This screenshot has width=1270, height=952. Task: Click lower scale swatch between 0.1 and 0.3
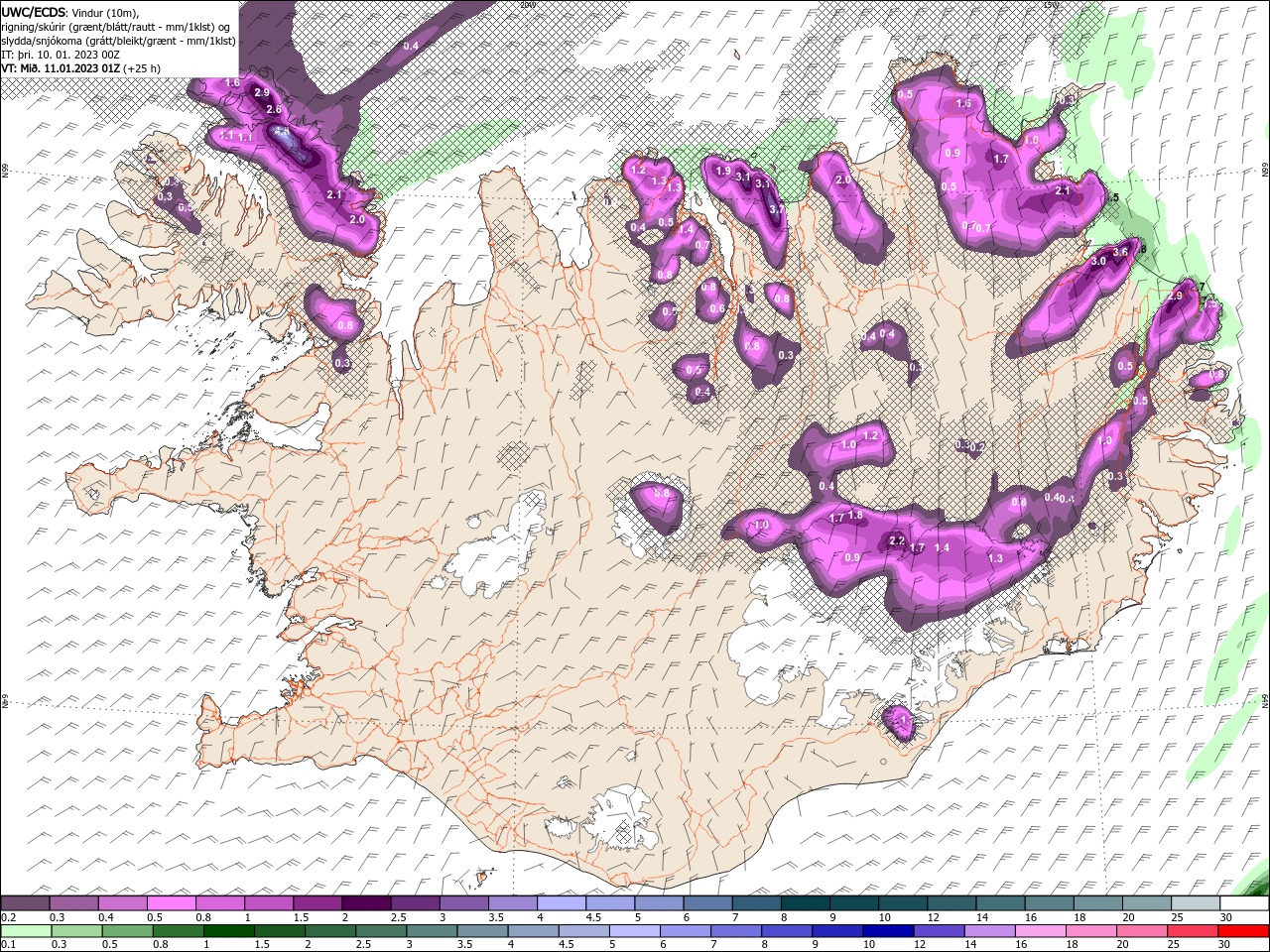pos(26,931)
